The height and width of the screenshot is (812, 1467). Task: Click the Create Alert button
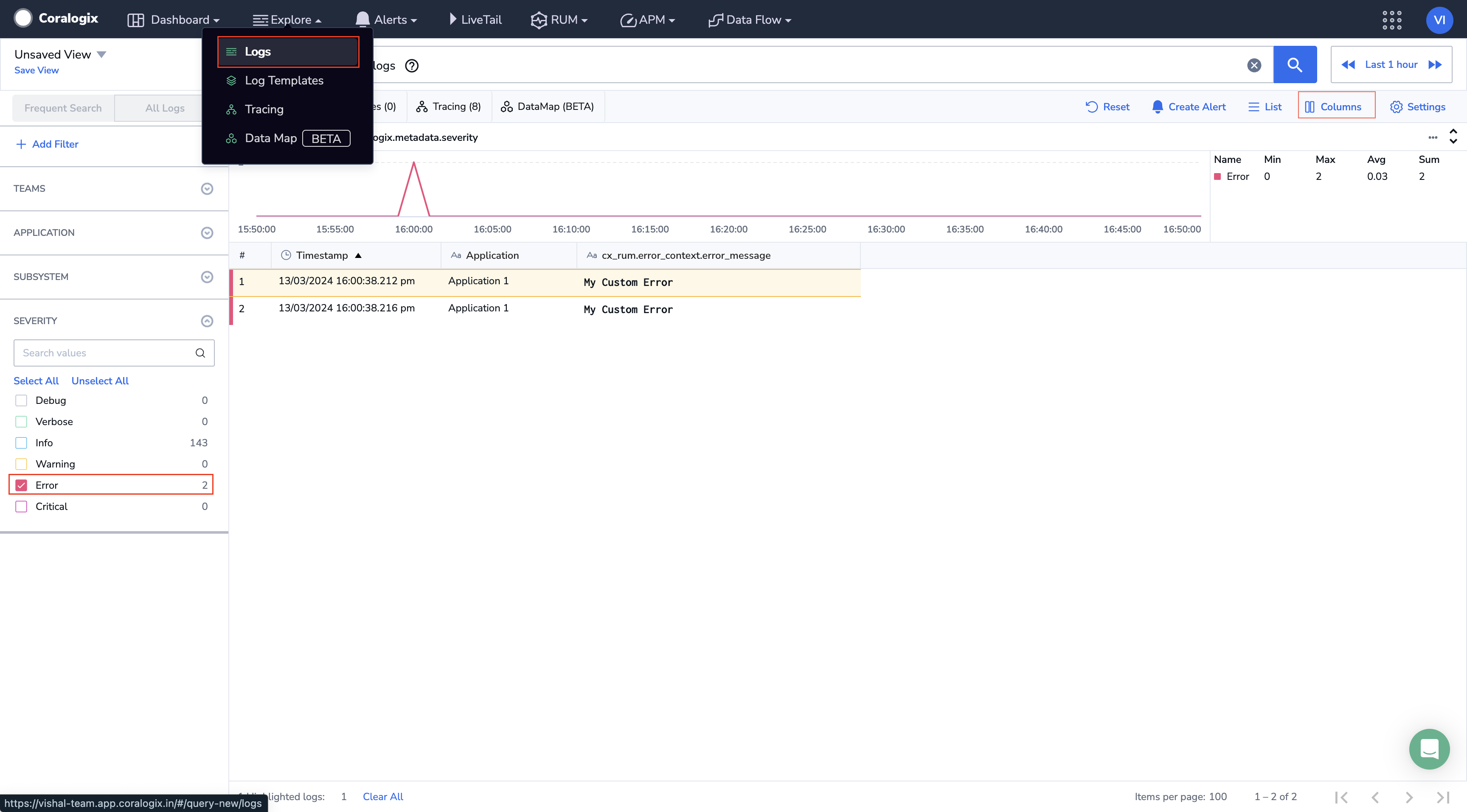point(1189,107)
